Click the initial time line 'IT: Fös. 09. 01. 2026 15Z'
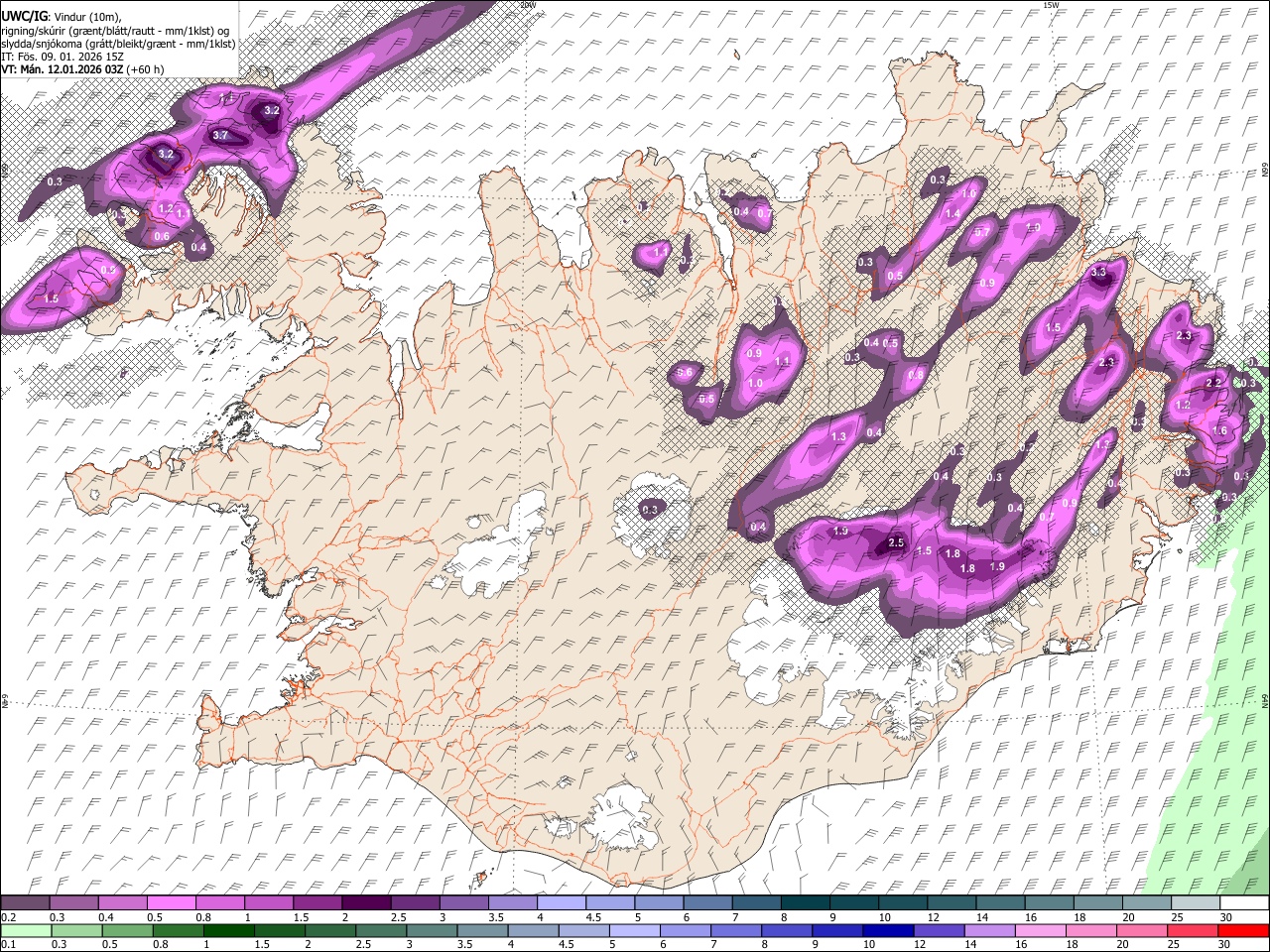The image size is (1270, 952). coord(63,57)
